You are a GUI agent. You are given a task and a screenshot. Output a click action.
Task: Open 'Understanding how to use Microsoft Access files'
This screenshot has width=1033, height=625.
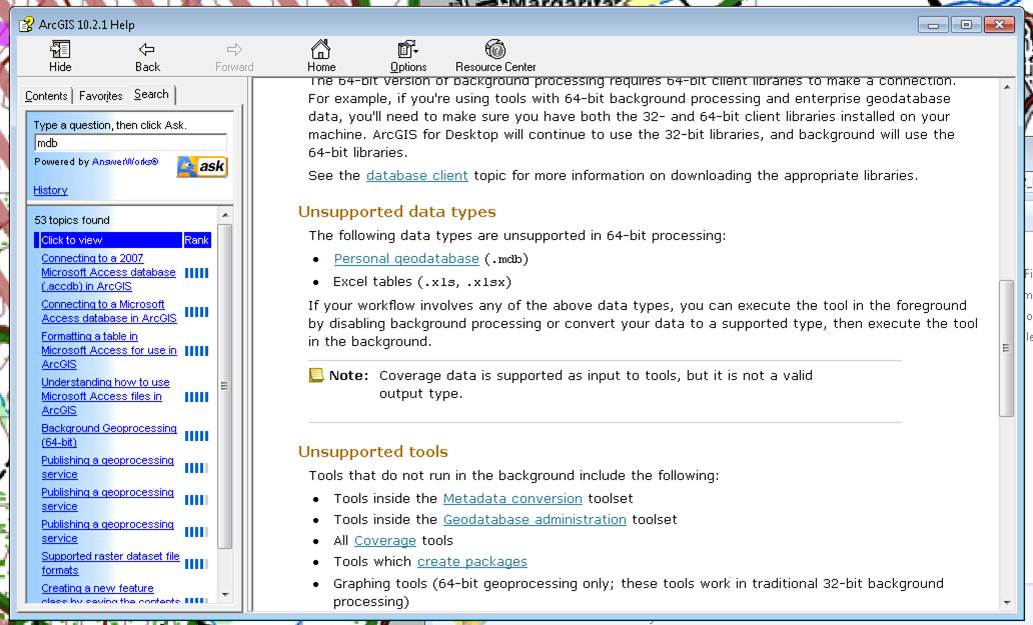[x=105, y=396]
